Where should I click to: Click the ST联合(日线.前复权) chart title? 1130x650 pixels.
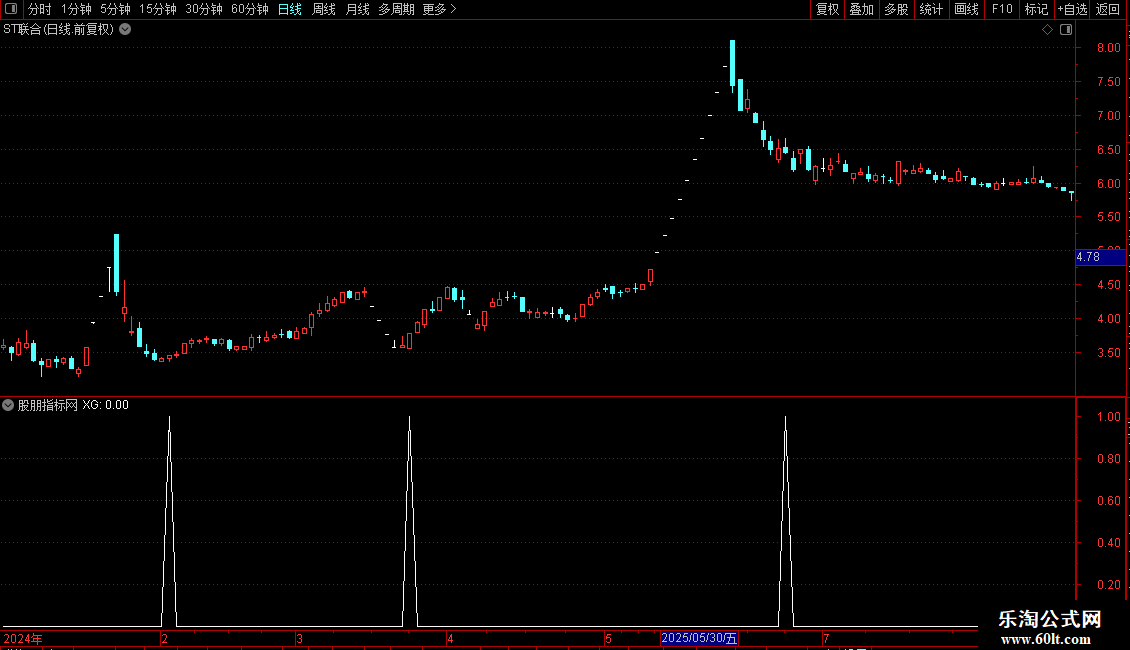click(58, 30)
